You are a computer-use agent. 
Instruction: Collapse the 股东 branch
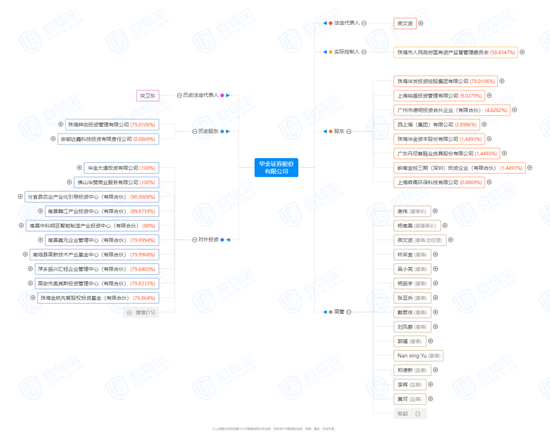(x=349, y=131)
